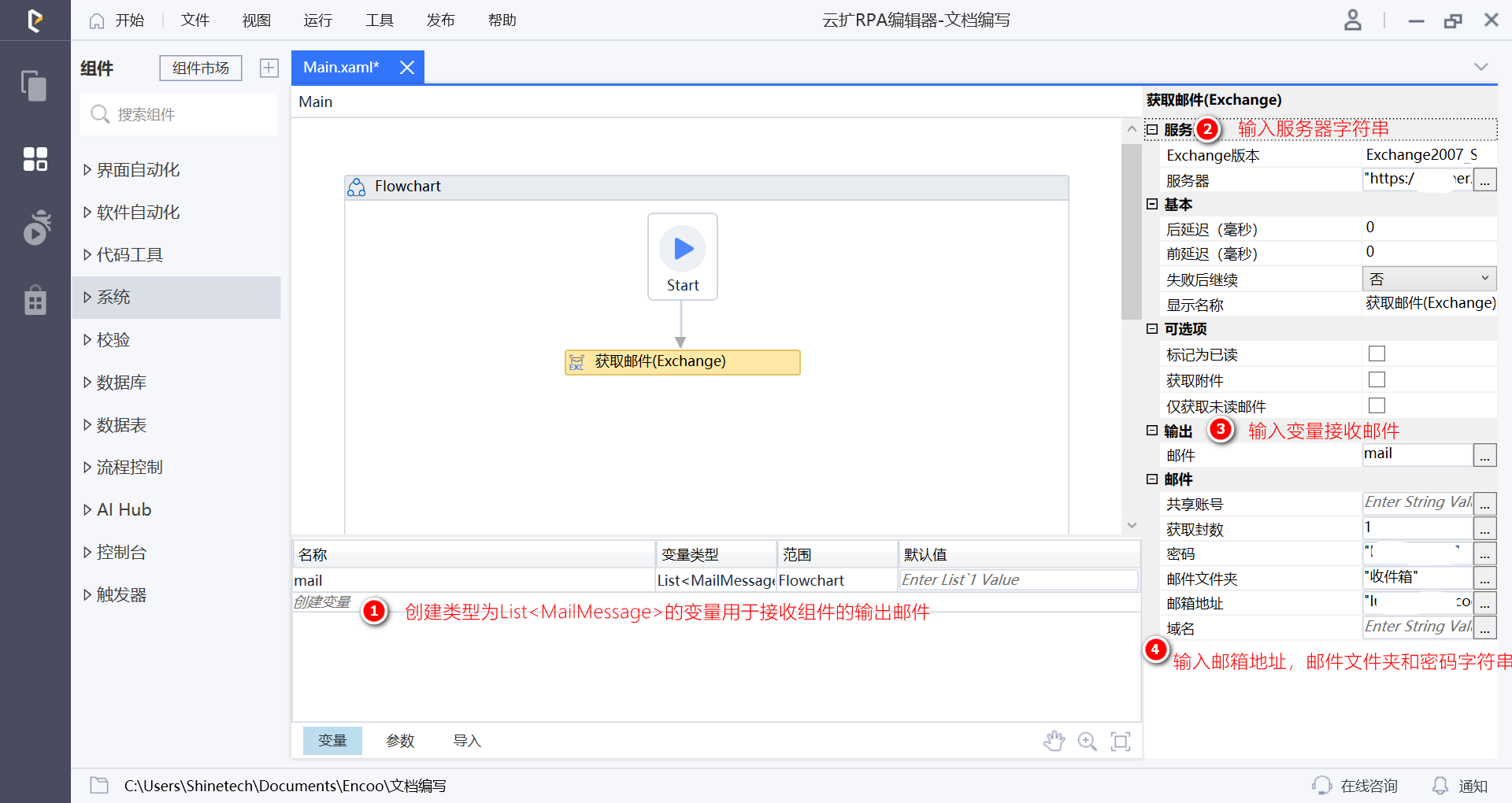Toggle the 获取附件 checkbox
Image resolution: width=1512 pixels, height=803 pixels.
click(x=1377, y=379)
